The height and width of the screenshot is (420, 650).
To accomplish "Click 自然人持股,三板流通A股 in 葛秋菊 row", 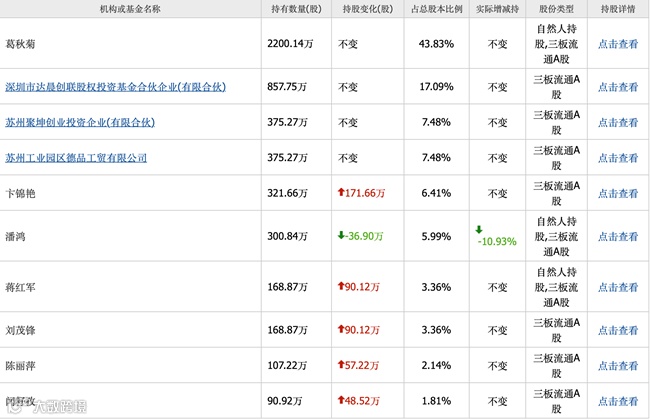I will (556, 44).
